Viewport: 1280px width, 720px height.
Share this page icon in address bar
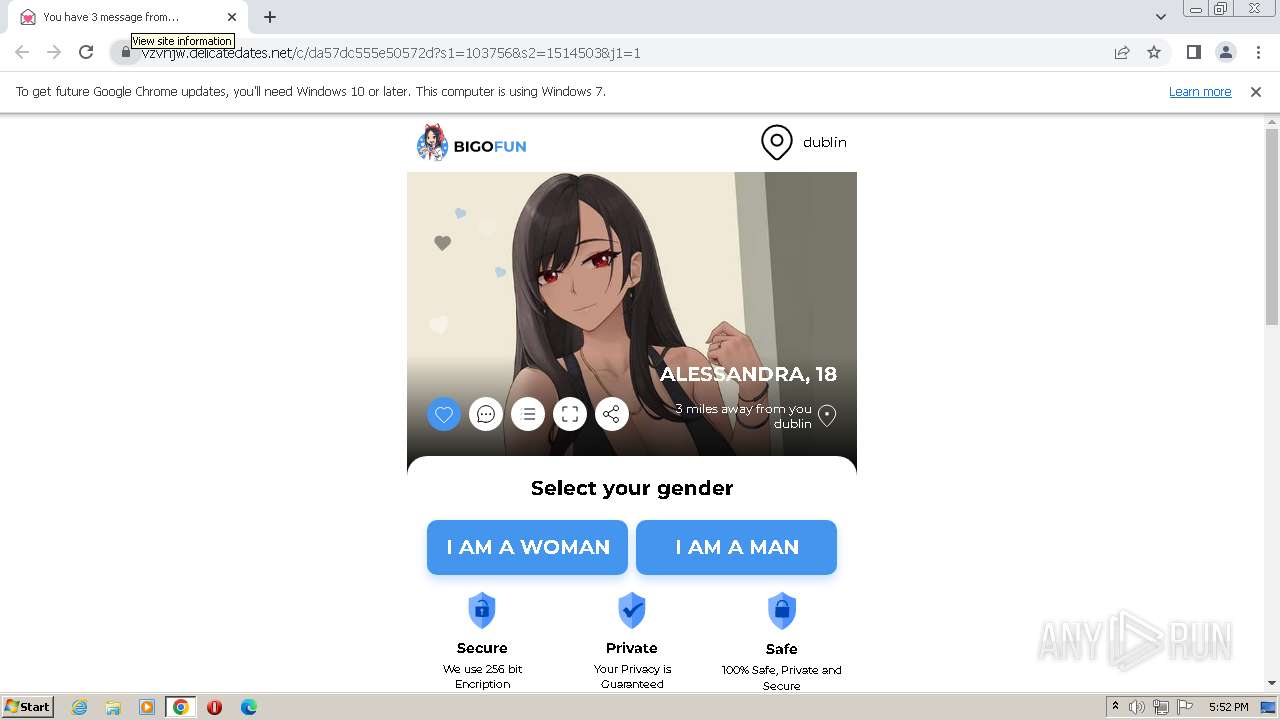[x=1122, y=52]
